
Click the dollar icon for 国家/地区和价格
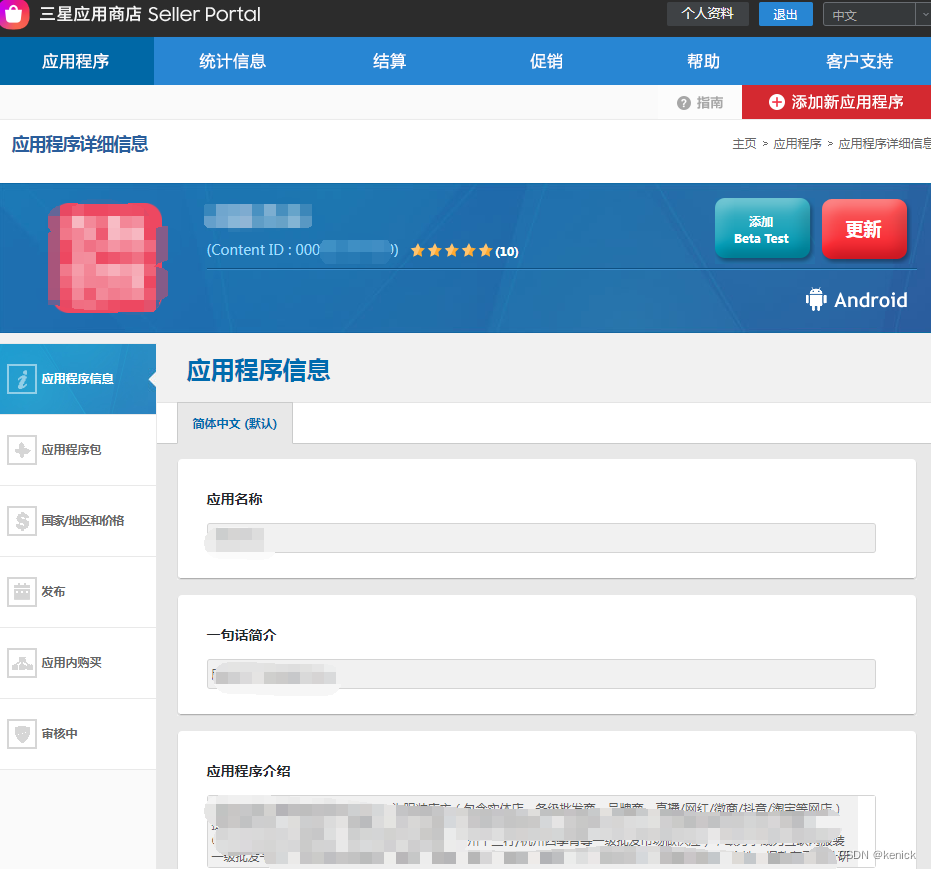click(22, 521)
